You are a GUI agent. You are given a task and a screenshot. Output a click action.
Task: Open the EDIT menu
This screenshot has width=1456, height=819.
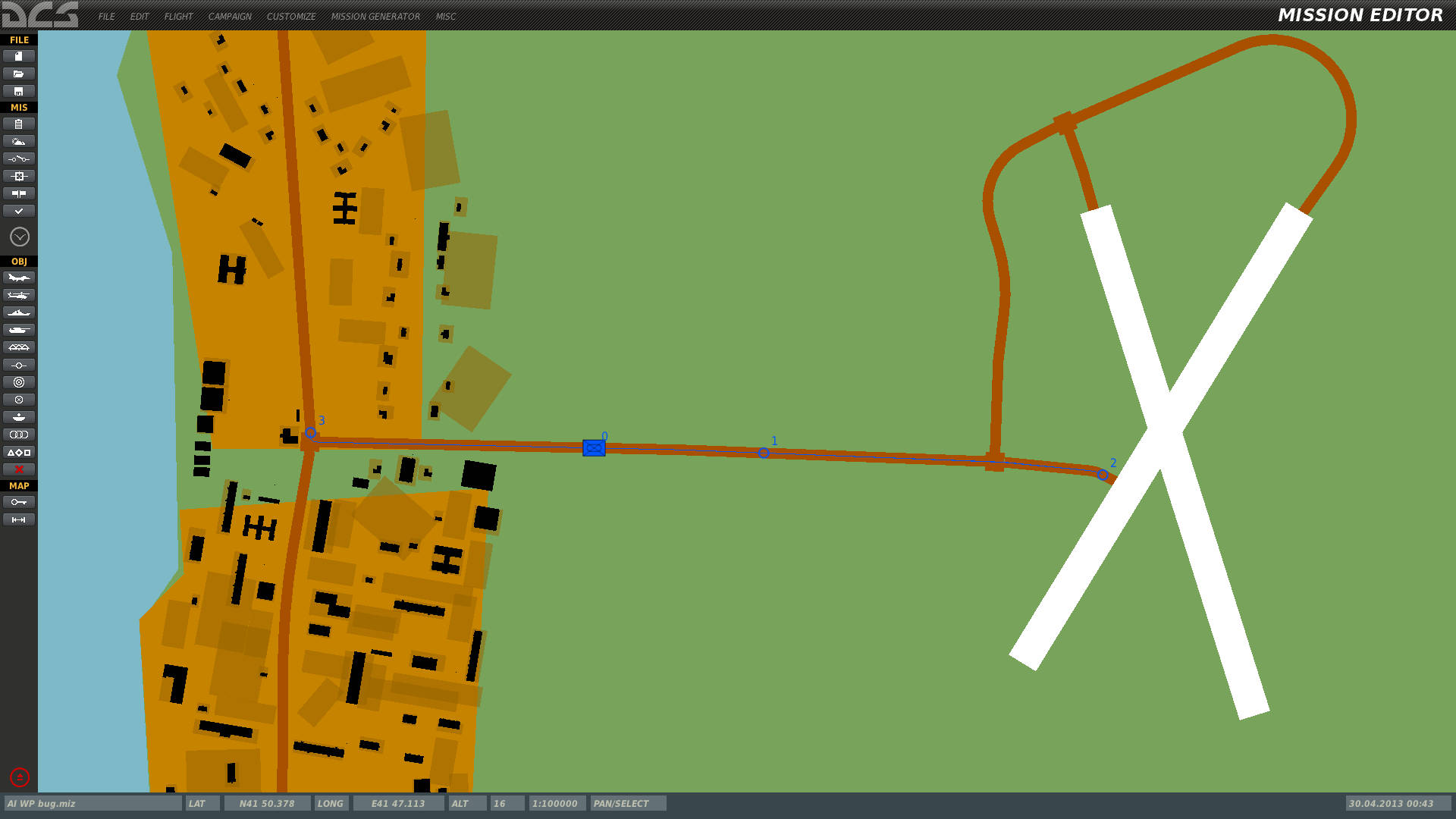[140, 16]
